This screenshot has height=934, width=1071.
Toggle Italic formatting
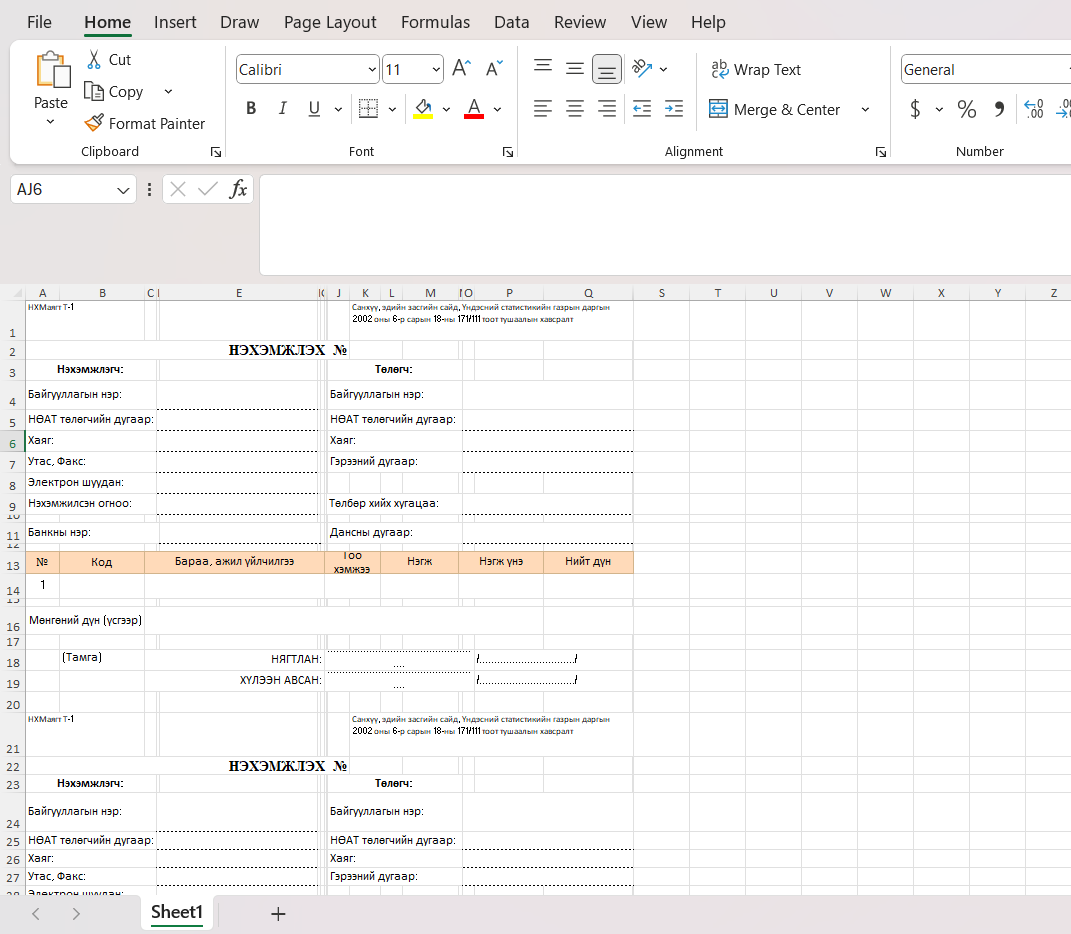coord(282,109)
